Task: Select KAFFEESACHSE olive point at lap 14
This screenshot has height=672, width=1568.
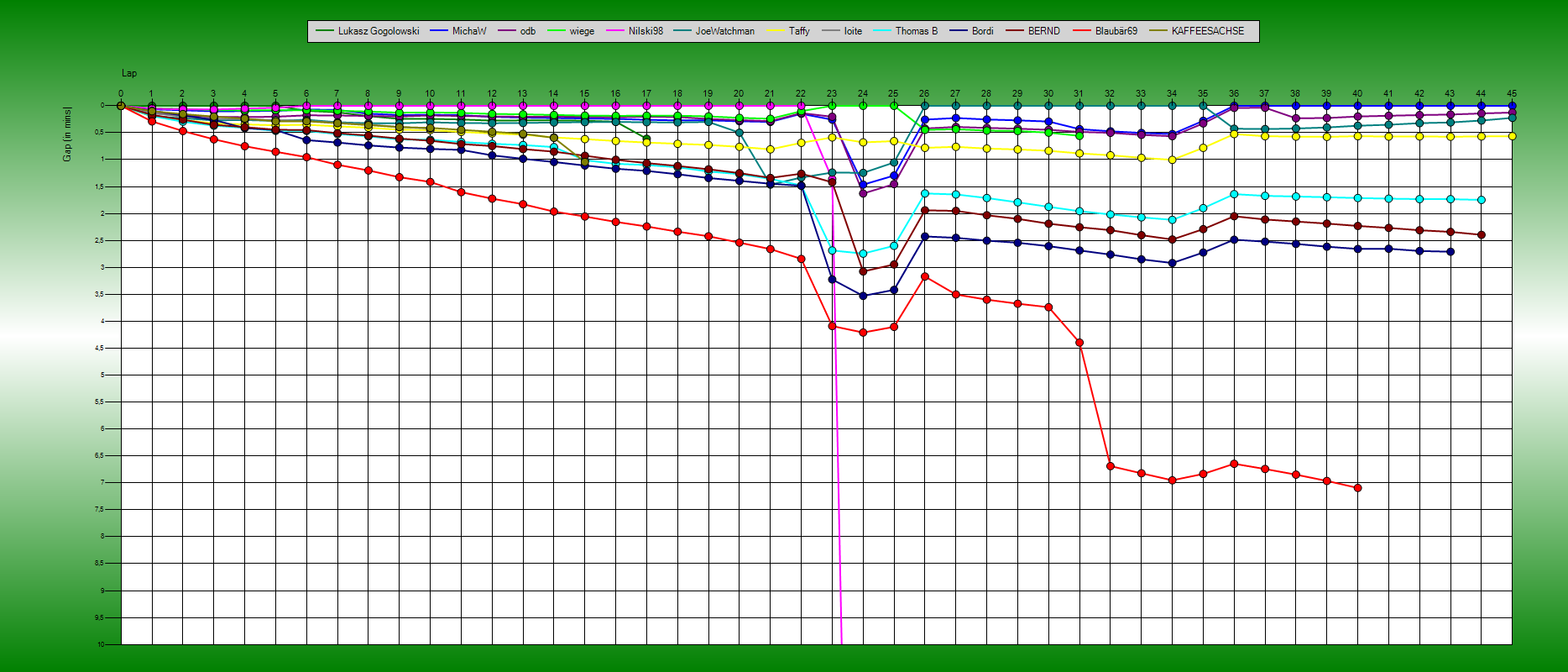Action: pos(554,138)
